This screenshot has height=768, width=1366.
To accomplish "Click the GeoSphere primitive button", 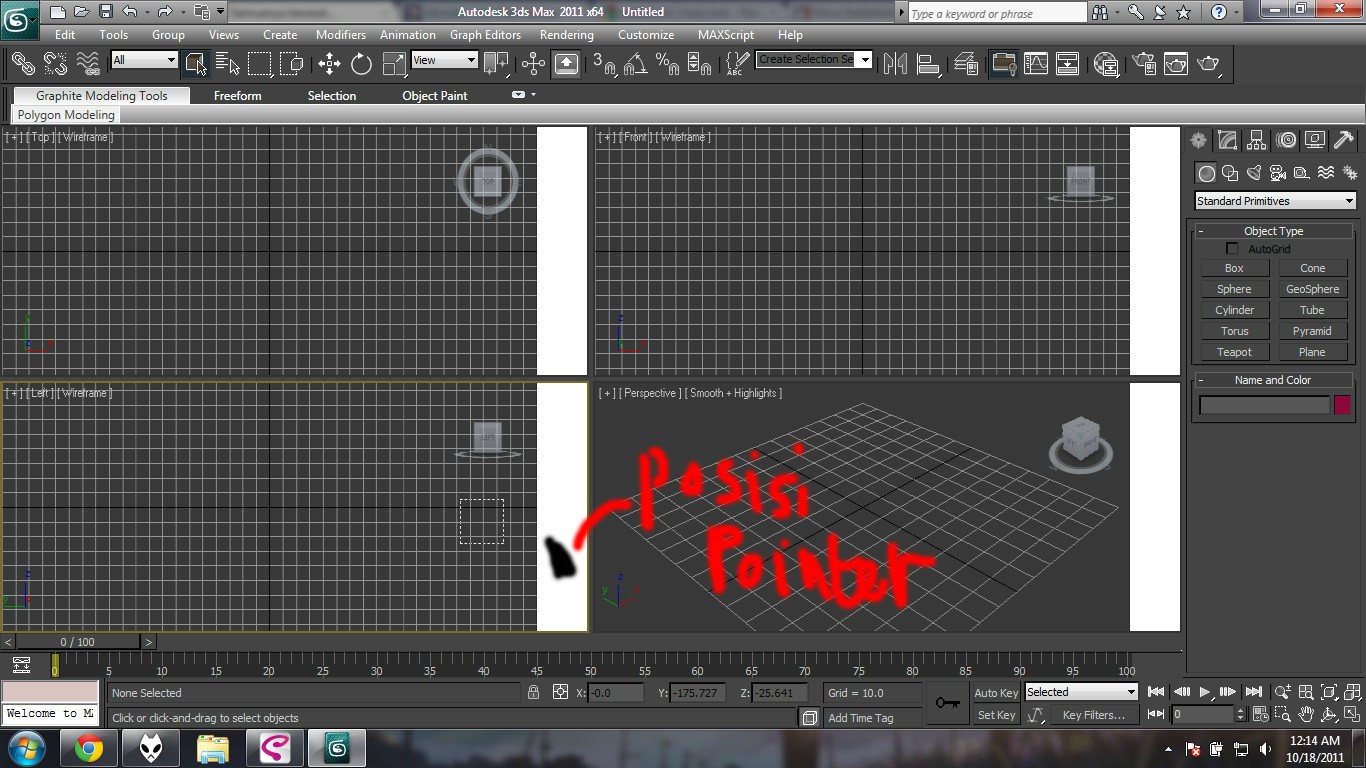I will coord(1312,289).
